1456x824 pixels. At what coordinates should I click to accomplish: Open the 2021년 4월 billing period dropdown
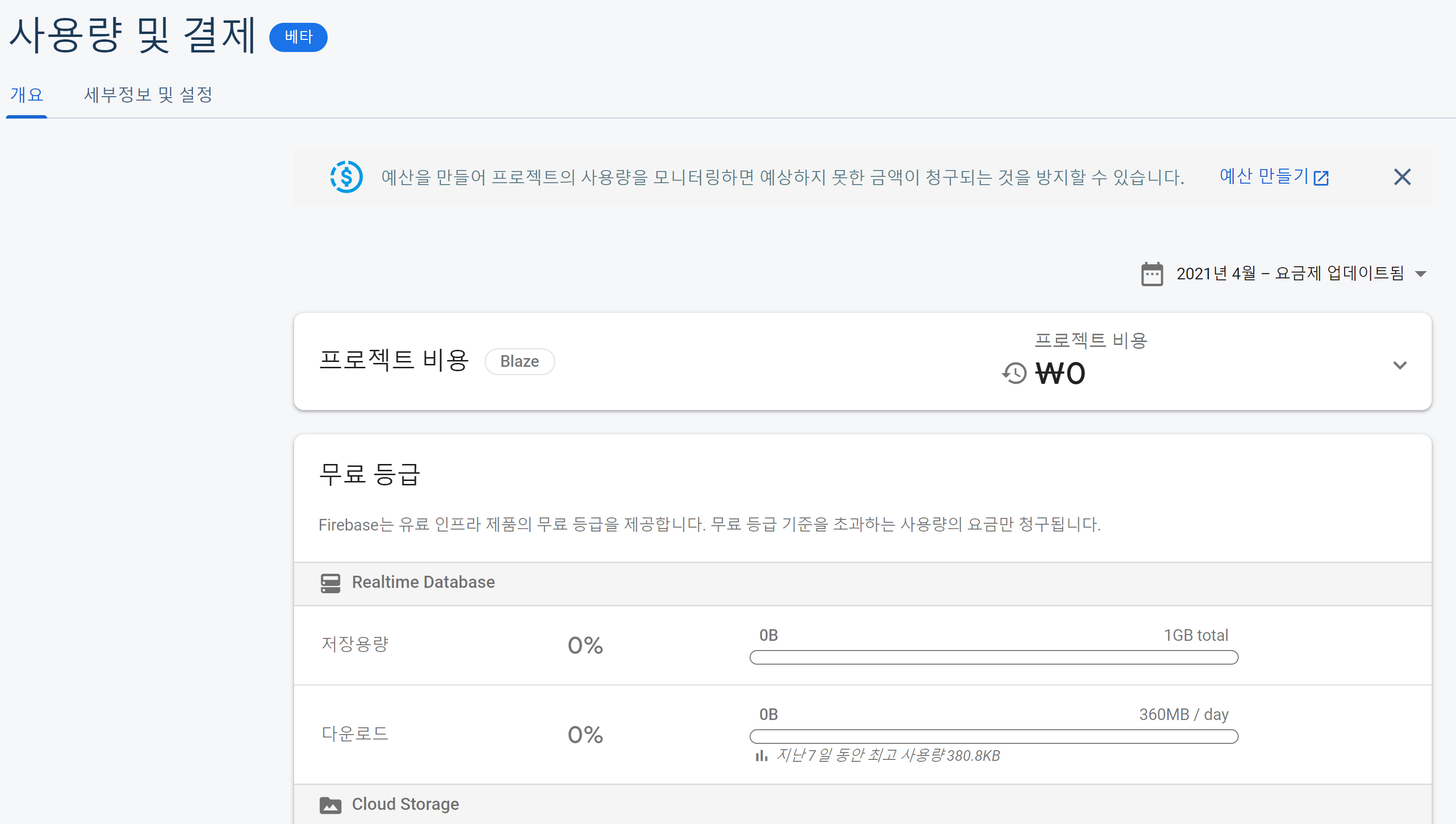pos(1290,274)
